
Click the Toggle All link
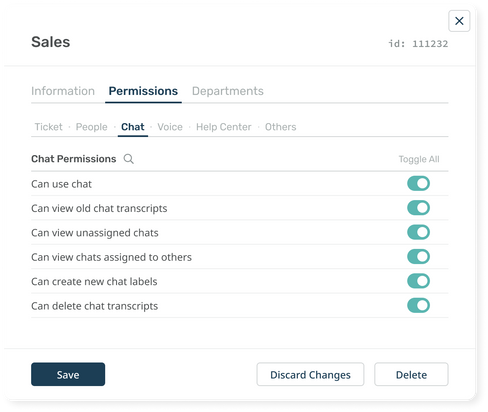click(x=419, y=159)
